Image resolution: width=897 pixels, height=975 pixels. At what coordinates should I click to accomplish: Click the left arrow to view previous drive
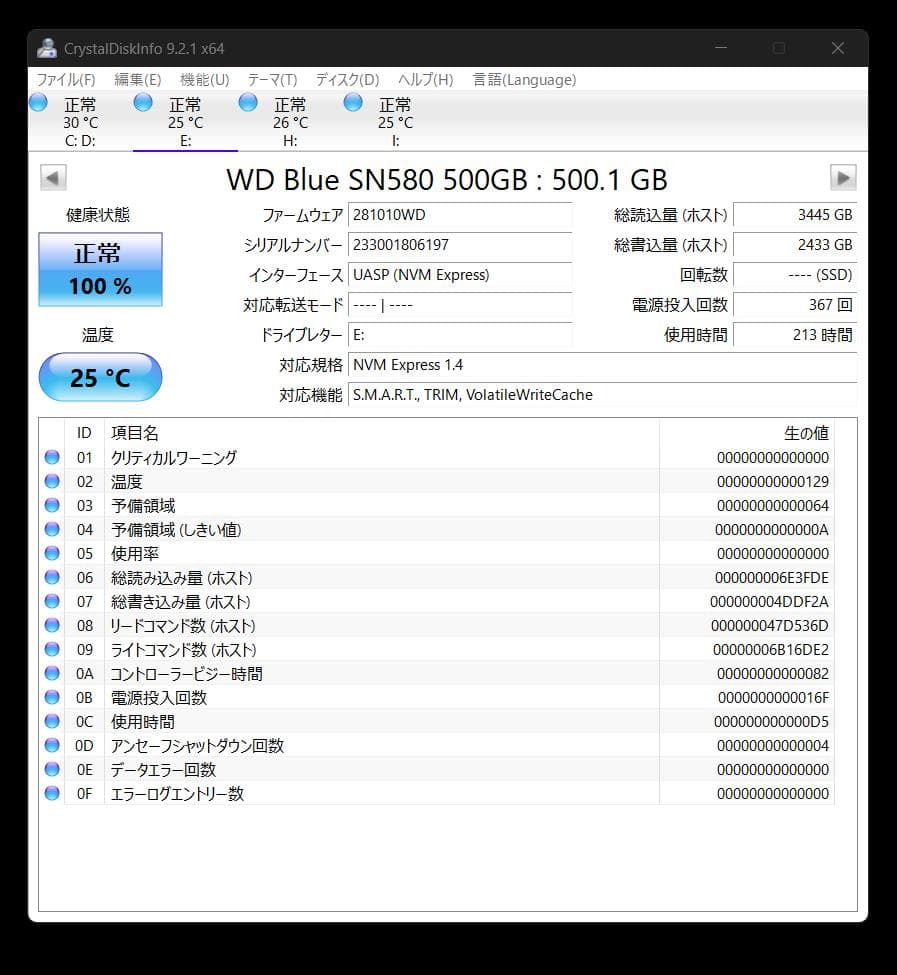tap(52, 177)
